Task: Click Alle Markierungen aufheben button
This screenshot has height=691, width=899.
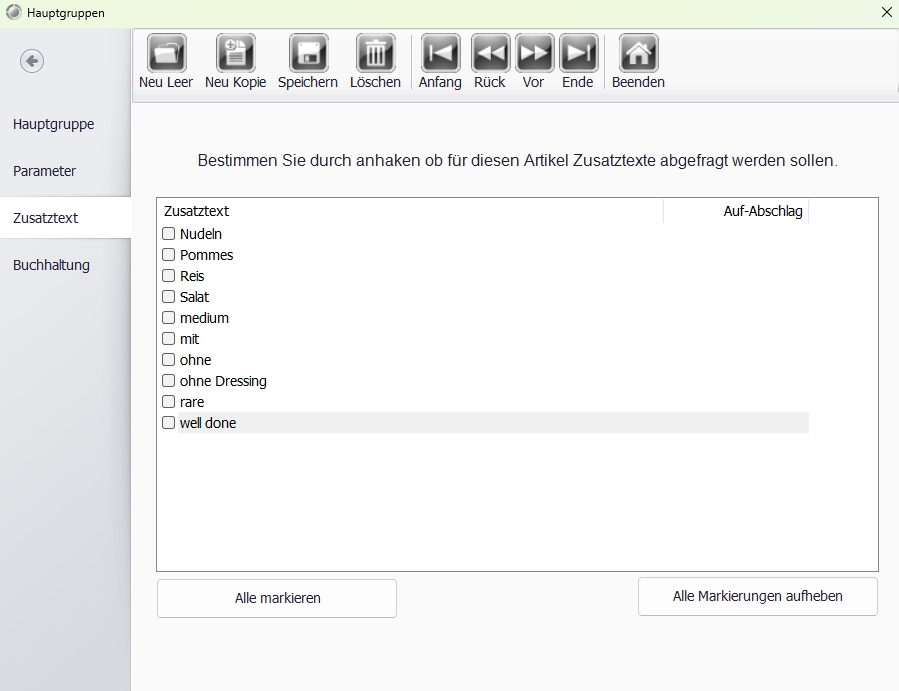Action: [x=757, y=596]
